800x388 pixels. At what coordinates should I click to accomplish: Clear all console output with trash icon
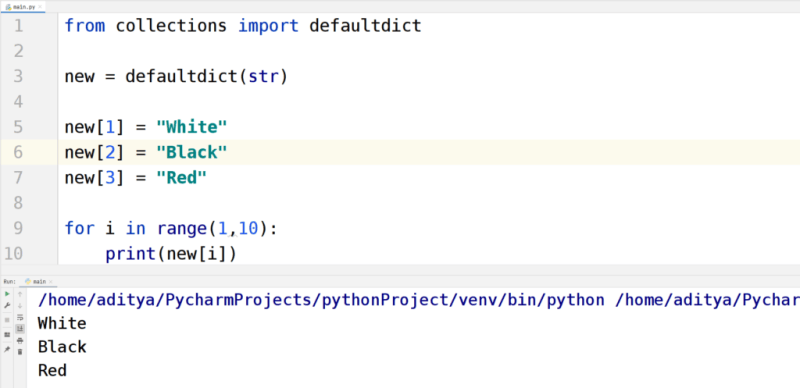[20, 352]
